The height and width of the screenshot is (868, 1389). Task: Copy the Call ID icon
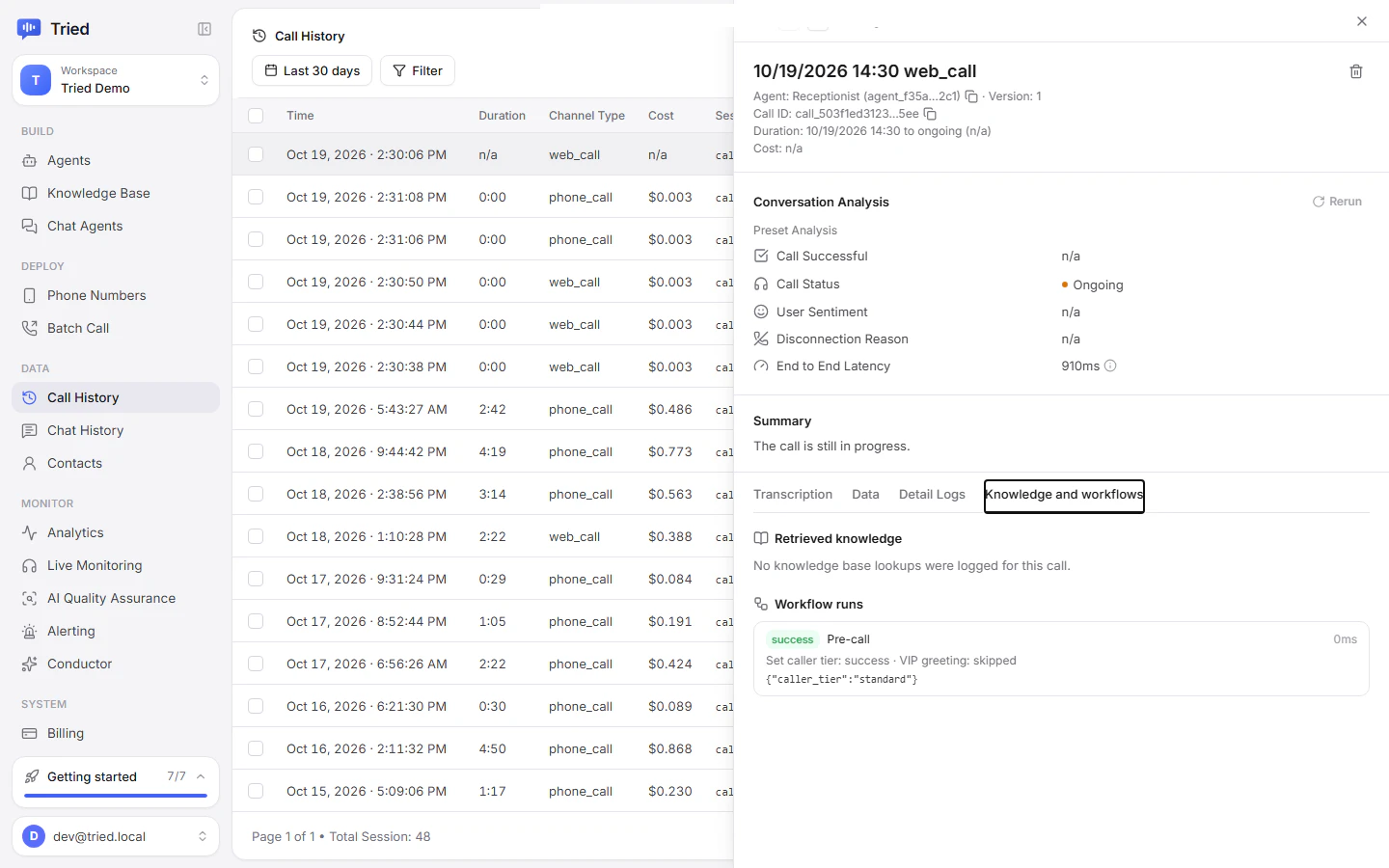pos(930,114)
